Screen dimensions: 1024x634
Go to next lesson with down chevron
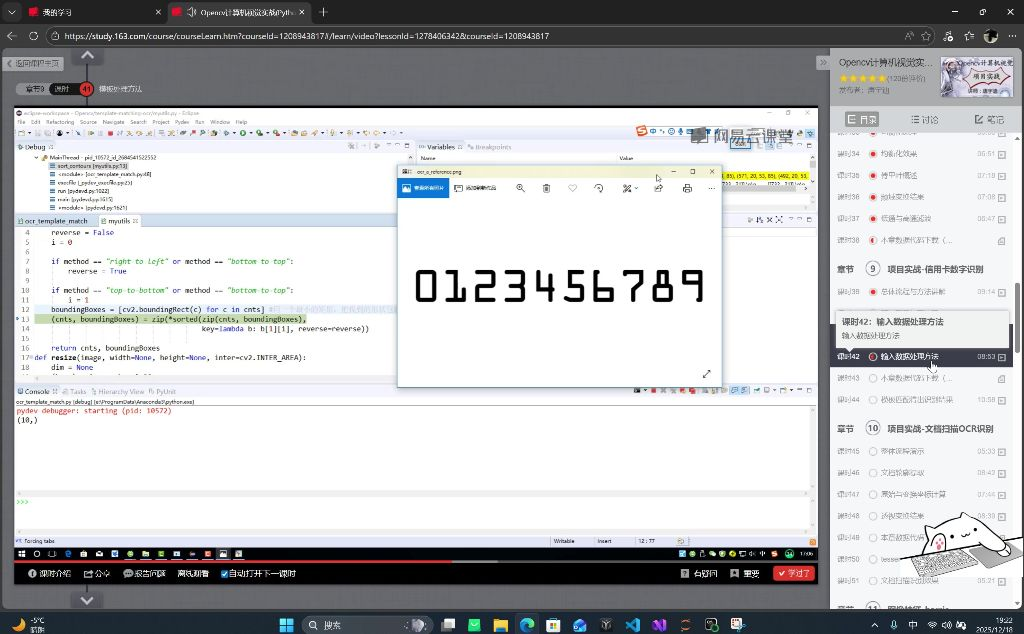coord(87,600)
